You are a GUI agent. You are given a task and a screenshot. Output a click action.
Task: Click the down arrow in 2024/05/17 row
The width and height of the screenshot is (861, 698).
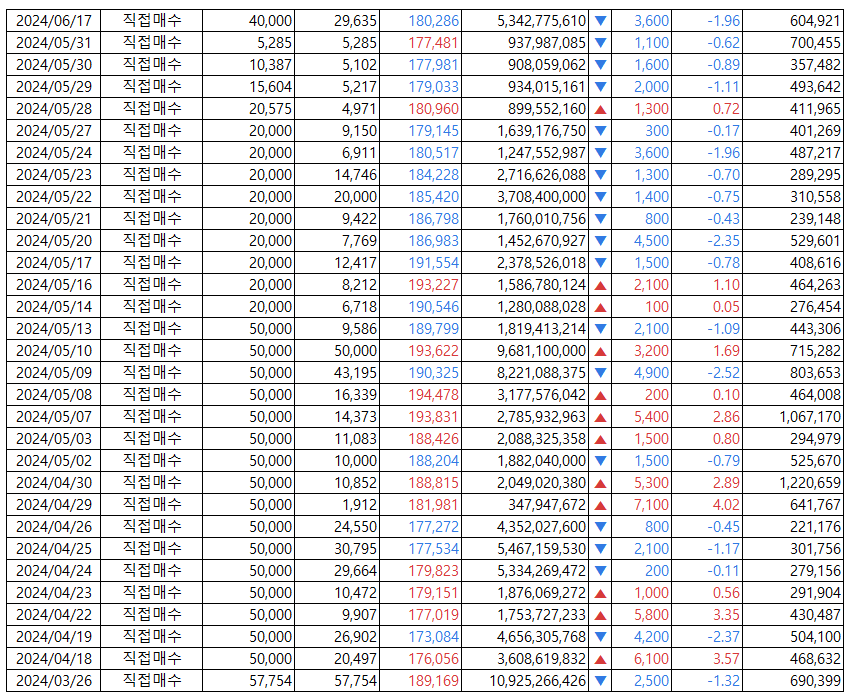(x=600, y=263)
